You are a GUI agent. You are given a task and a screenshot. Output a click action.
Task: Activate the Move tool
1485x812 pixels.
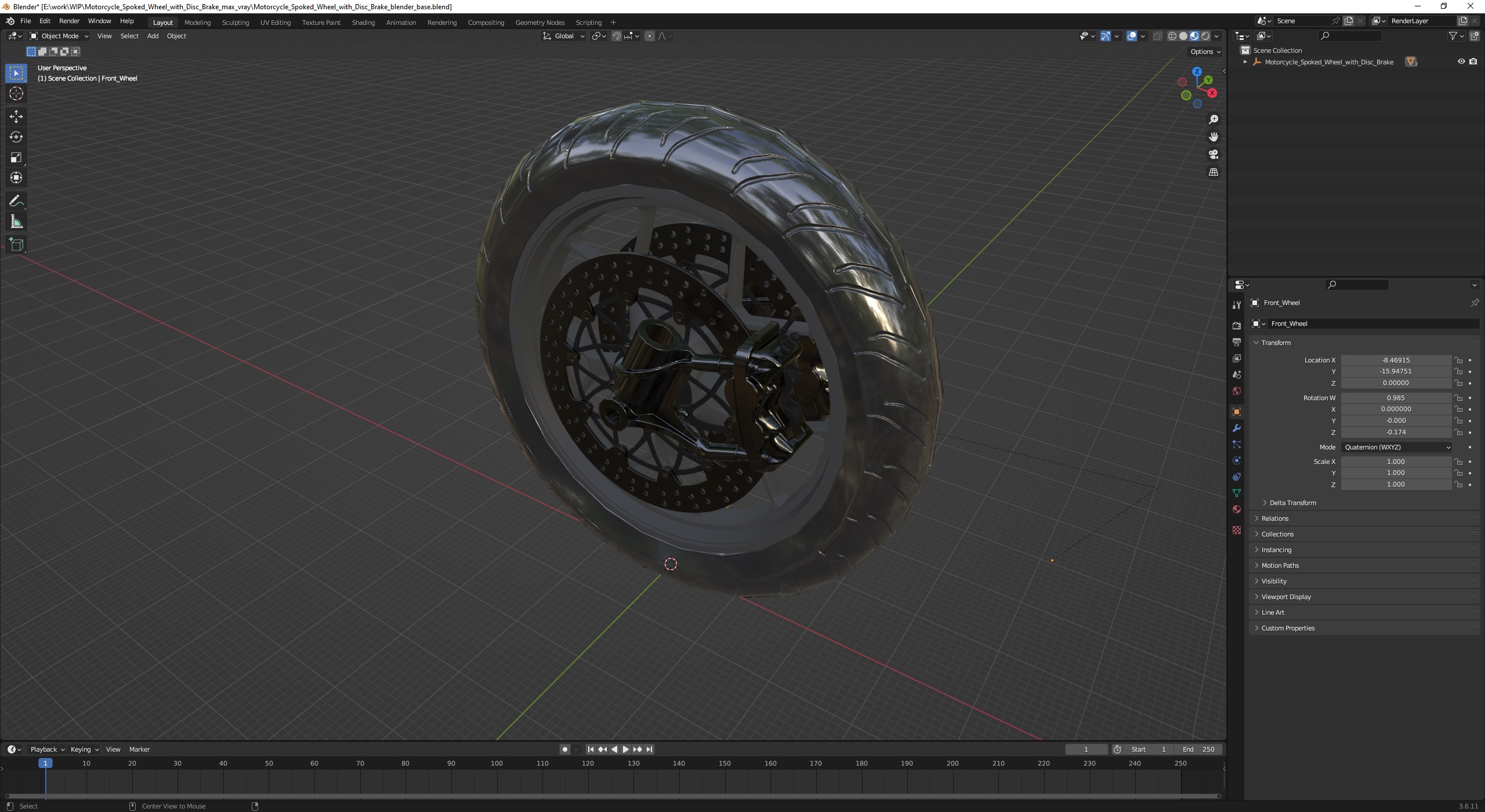tap(16, 117)
